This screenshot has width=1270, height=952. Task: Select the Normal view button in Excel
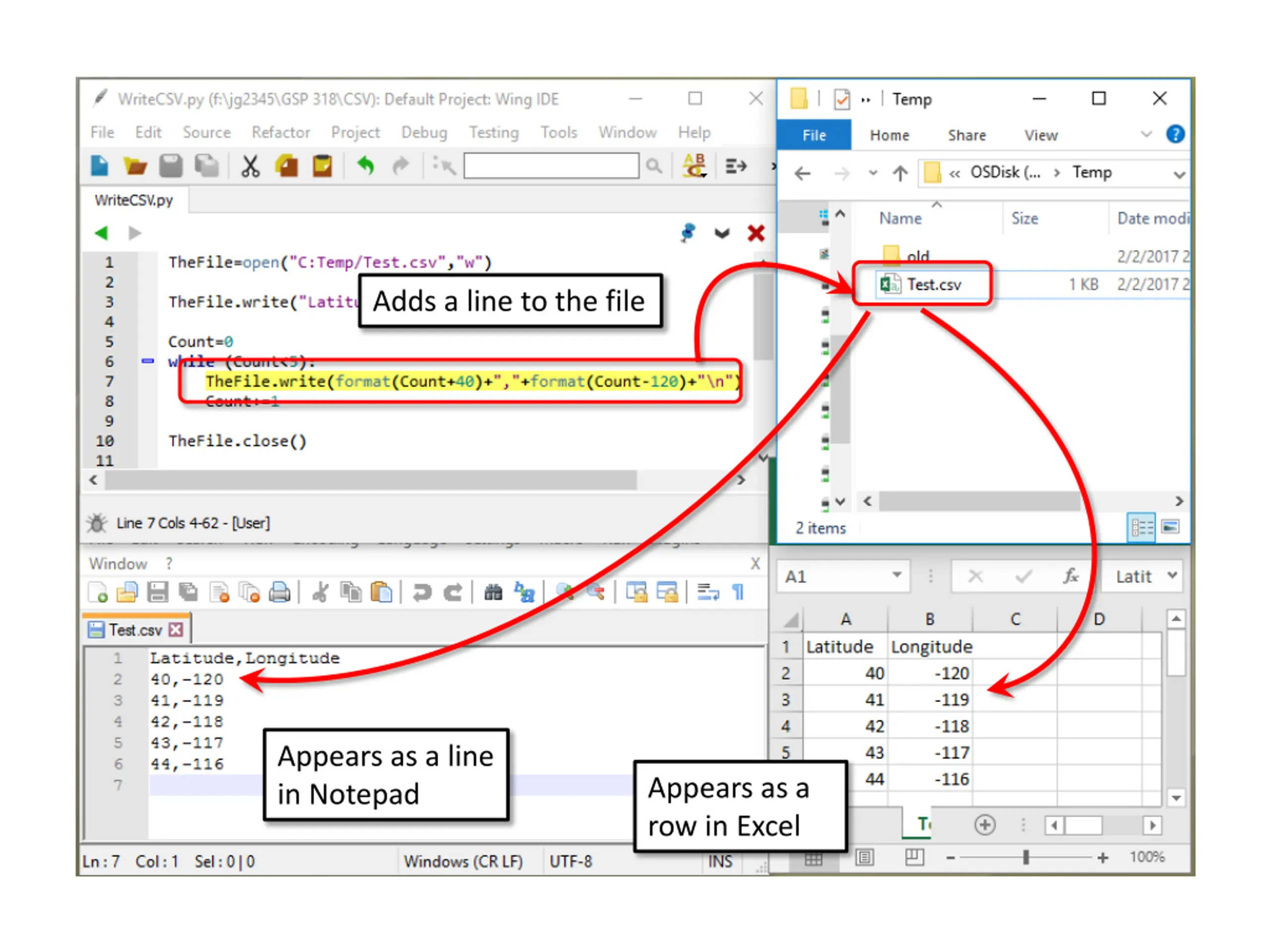(813, 858)
